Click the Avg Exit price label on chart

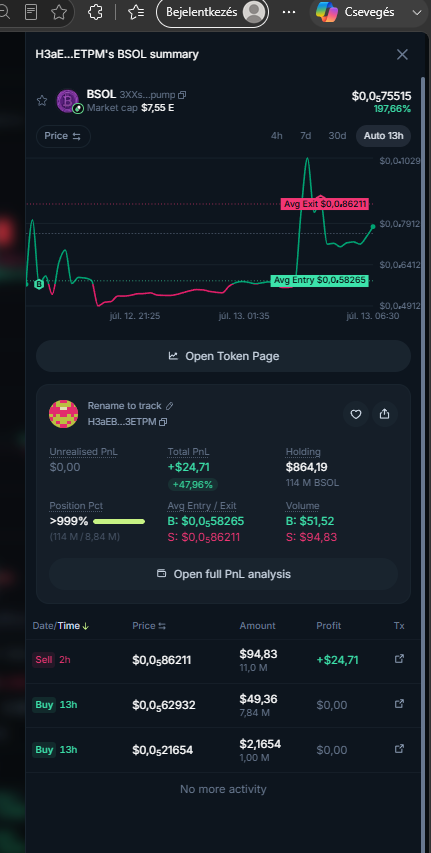click(325, 204)
